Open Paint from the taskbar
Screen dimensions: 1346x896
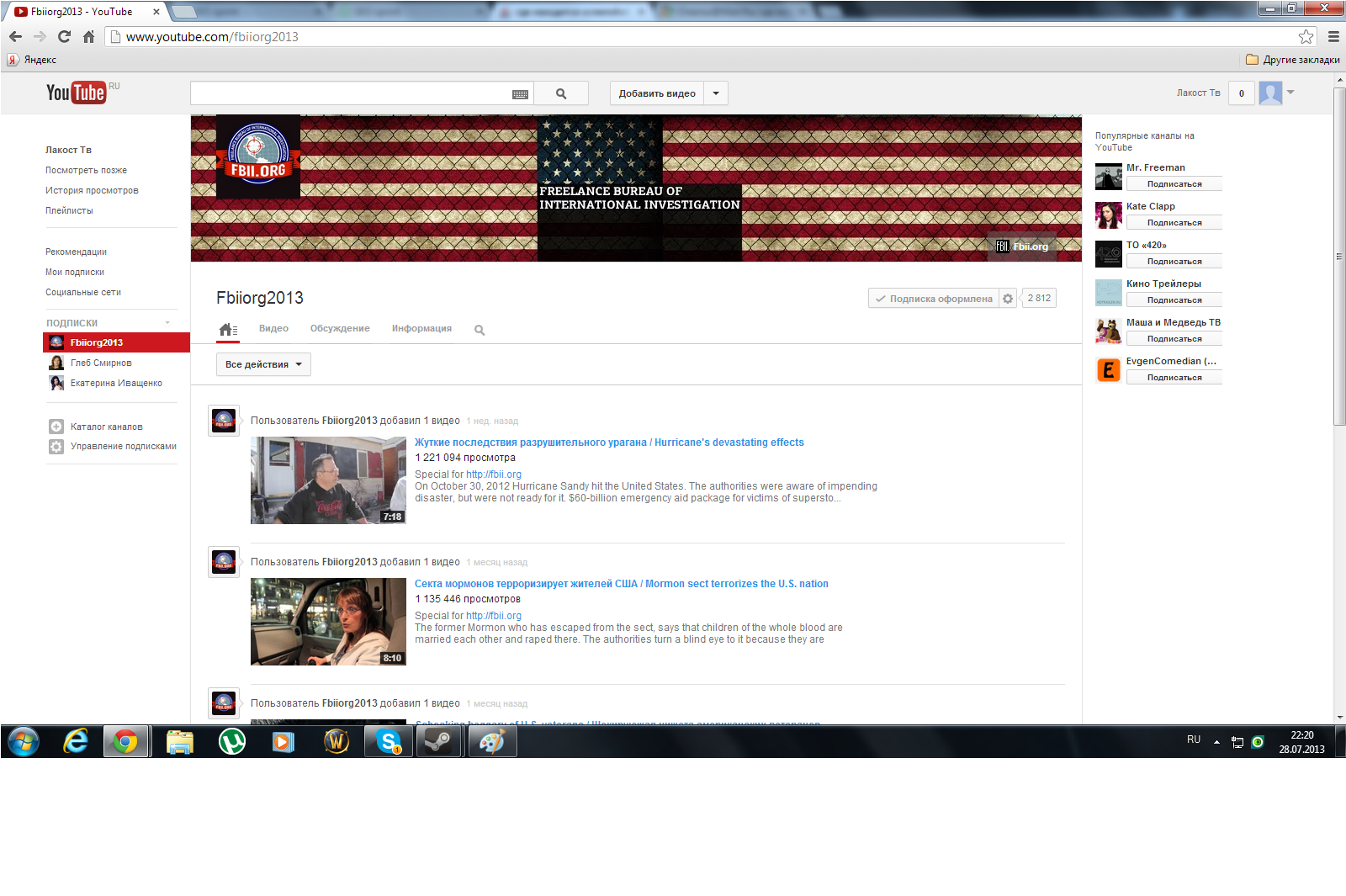(491, 741)
